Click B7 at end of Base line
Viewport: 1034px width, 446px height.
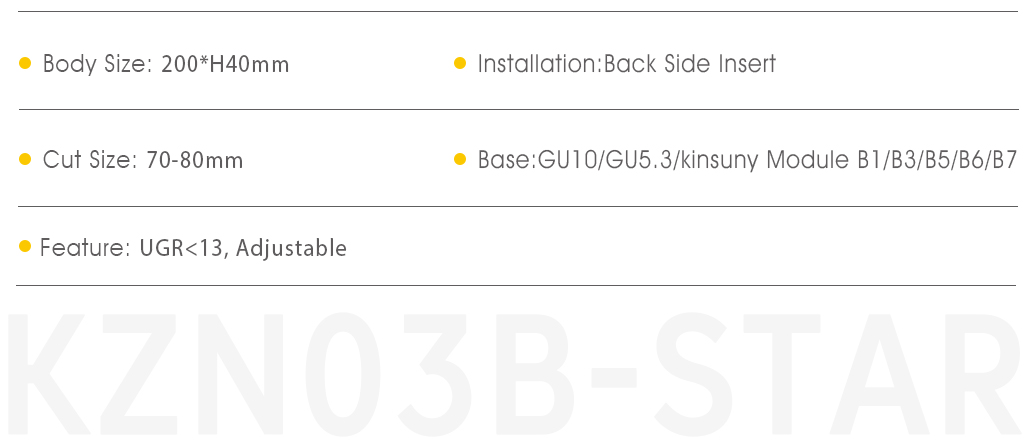click(1004, 160)
